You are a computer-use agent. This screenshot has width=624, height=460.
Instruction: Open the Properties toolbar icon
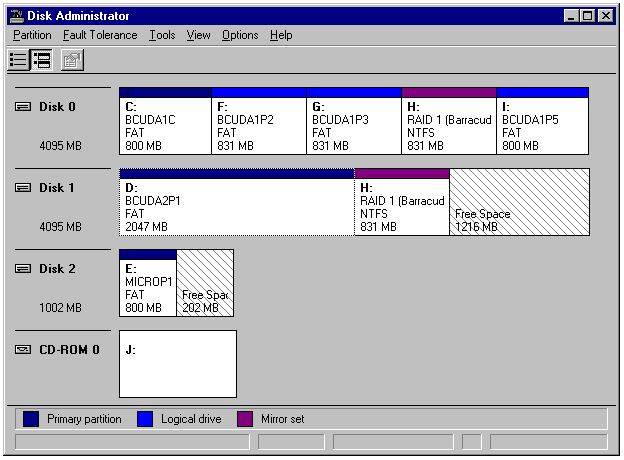pyautogui.click(x=72, y=60)
